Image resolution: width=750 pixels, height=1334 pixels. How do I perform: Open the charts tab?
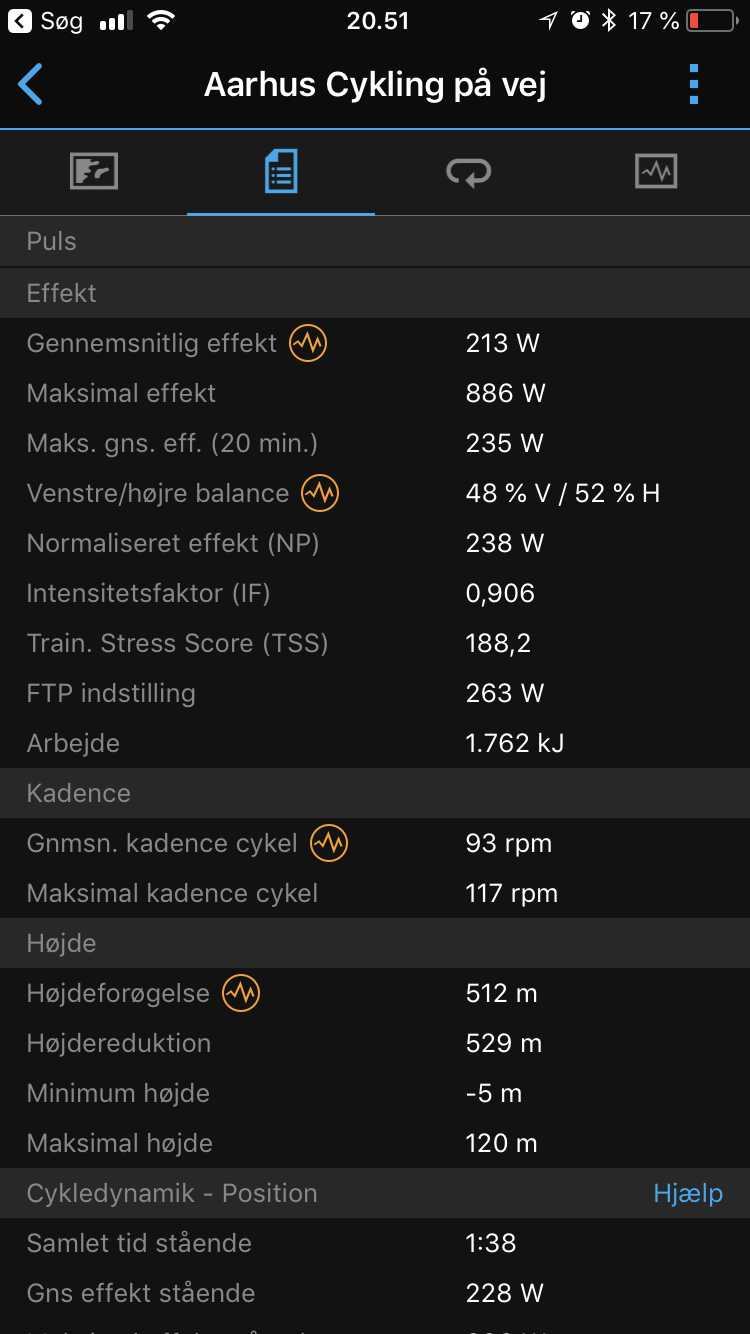pyautogui.click(x=656, y=172)
